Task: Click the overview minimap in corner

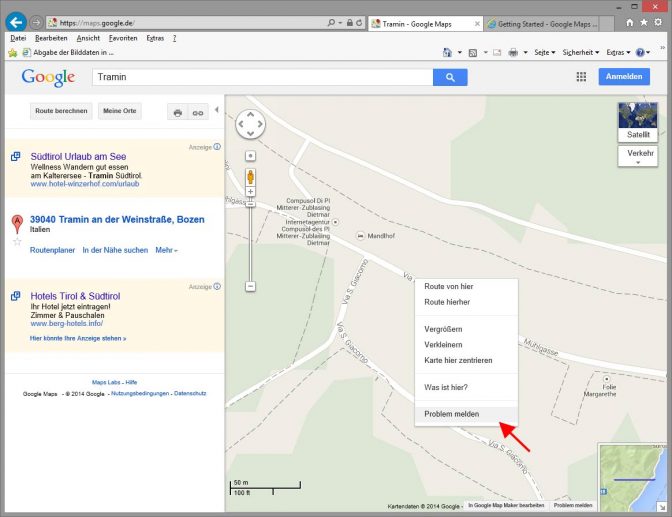Action: 633,478
